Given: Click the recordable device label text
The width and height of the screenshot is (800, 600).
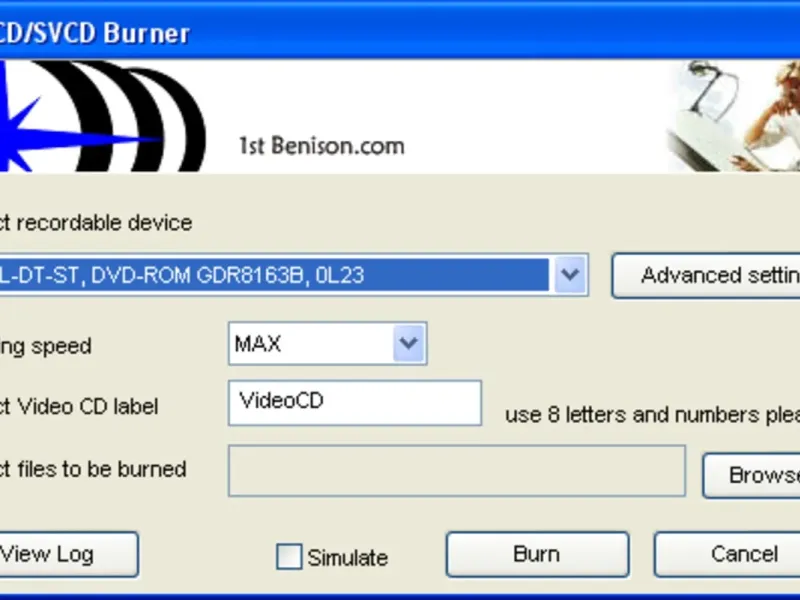Looking at the screenshot, I should click(96, 223).
